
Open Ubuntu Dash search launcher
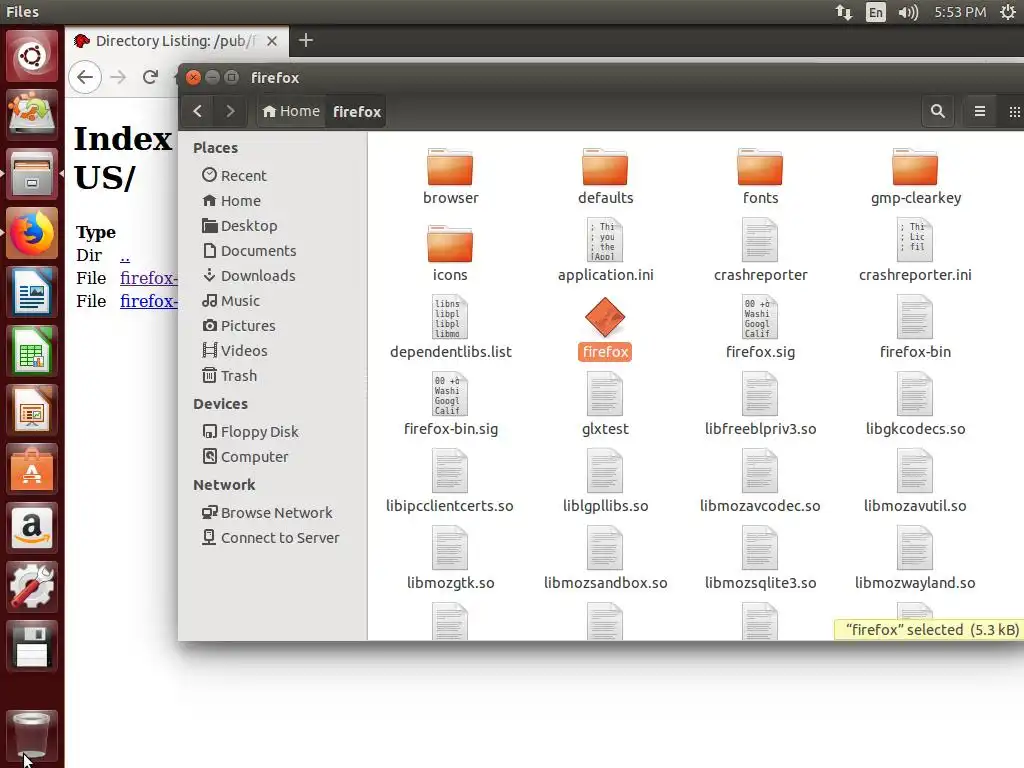click(31, 56)
